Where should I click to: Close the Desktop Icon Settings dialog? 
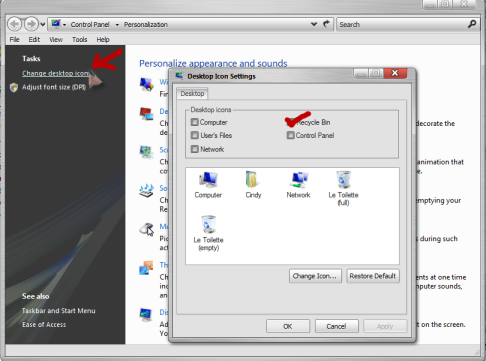(395, 73)
